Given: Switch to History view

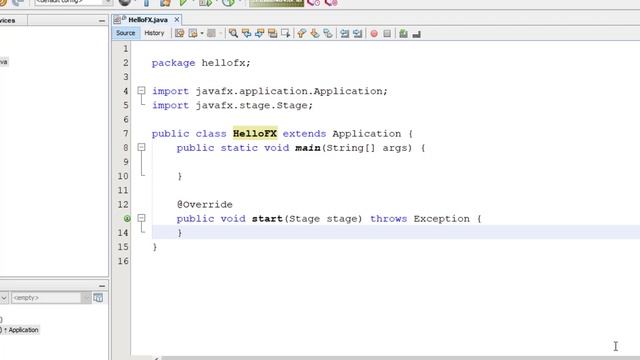Looking at the screenshot, I should click(154, 33).
